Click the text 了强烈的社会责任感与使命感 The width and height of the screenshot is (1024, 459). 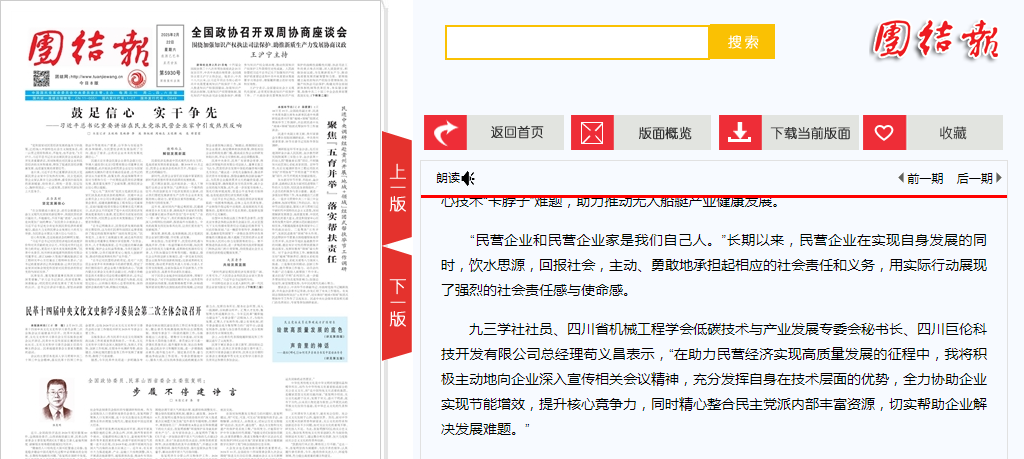[x=535, y=291]
